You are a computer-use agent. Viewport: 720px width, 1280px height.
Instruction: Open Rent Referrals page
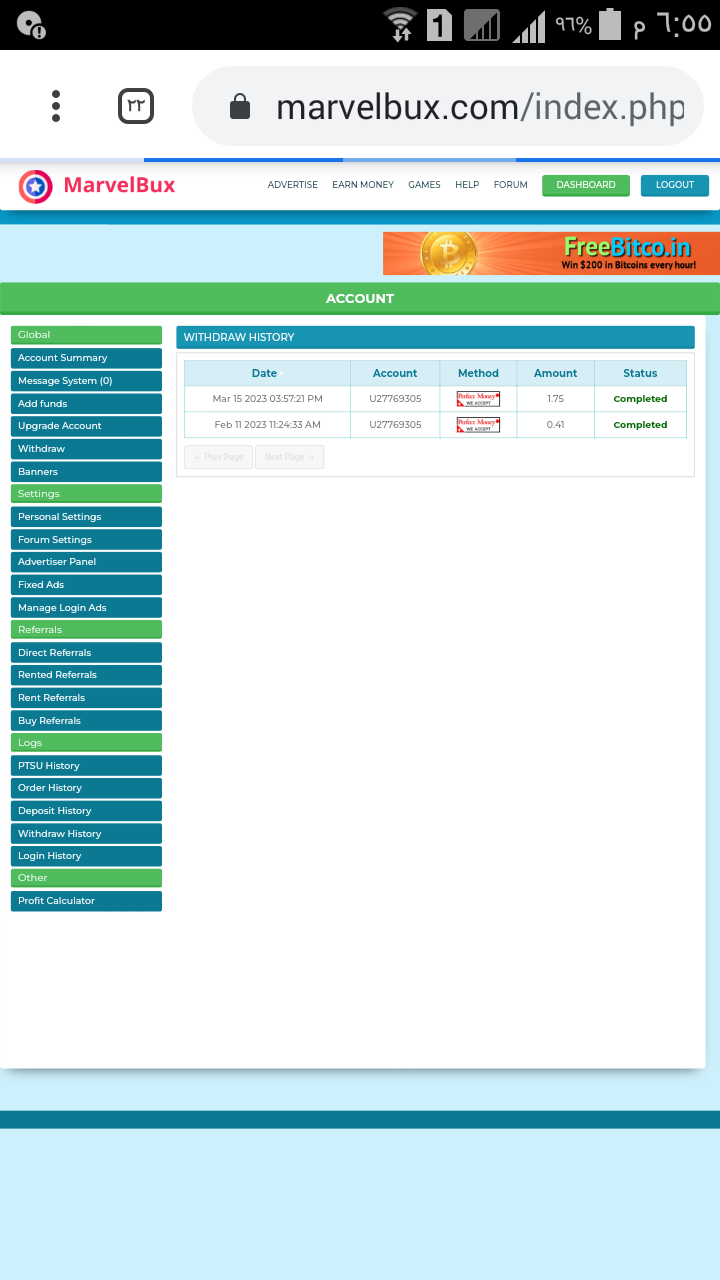[x=86, y=698]
